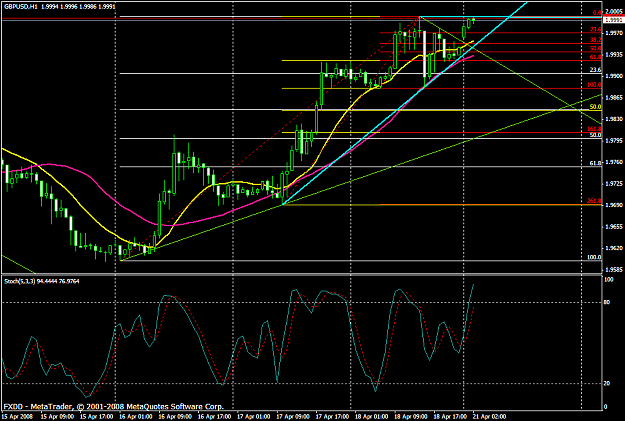The height and width of the screenshot is (421, 625).
Task: Click the 17 Apr 01:00 time label
Action: (253, 417)
